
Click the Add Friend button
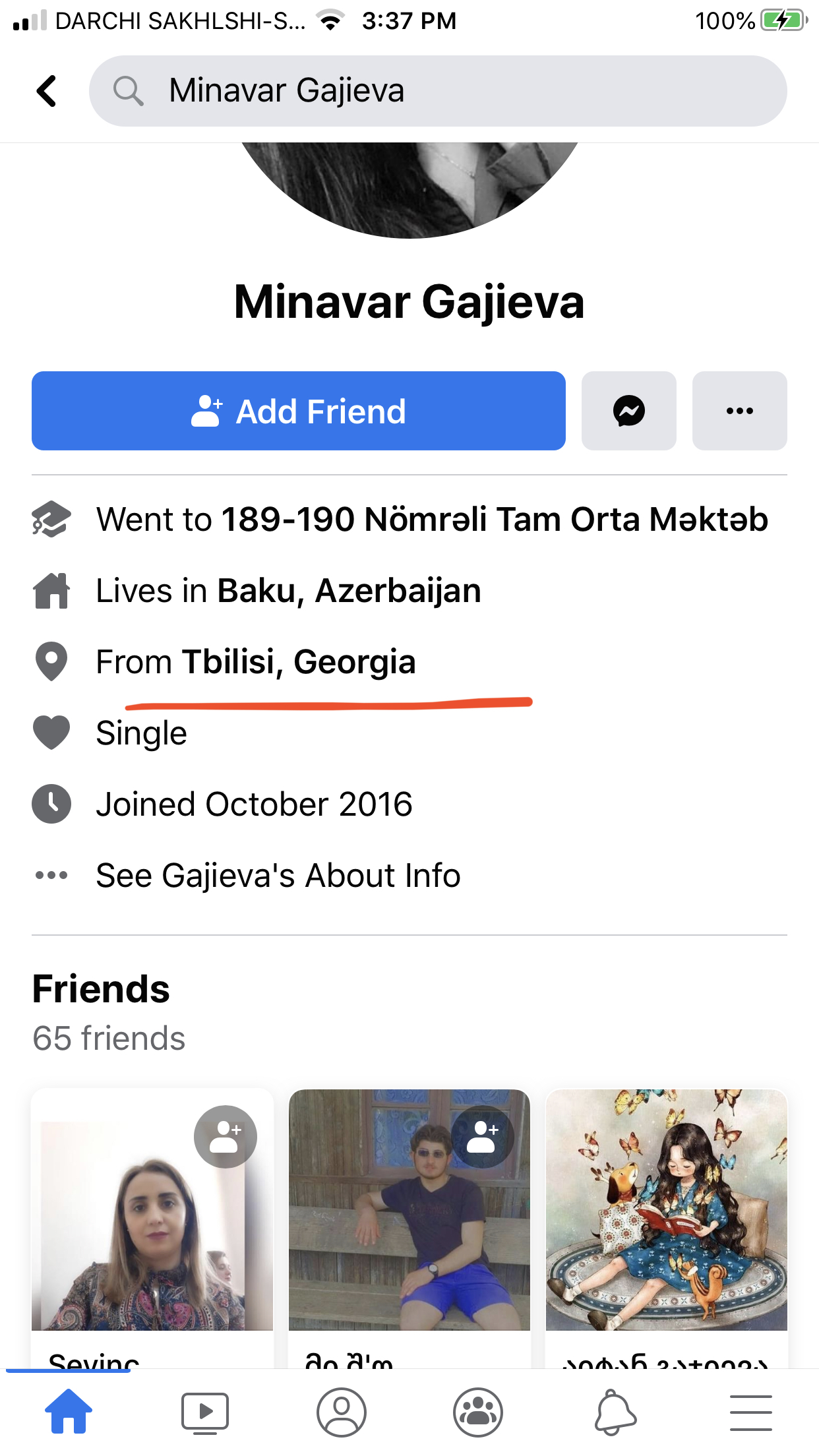[298, 411]
